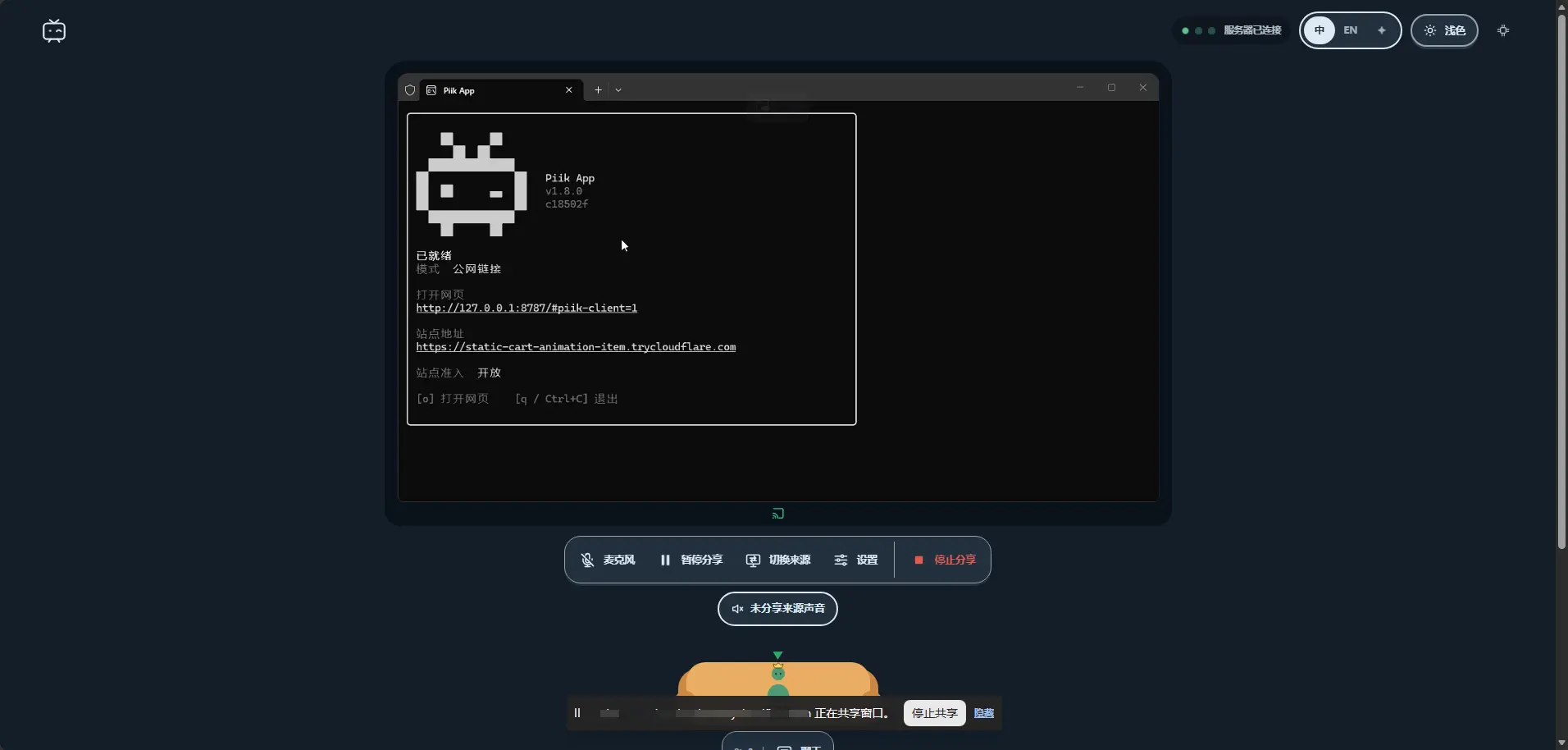The width and height of the screenshot is (1568, 750).
Task: Open 设置 settings in share toolbar
Action: click(x=855, y=560)
